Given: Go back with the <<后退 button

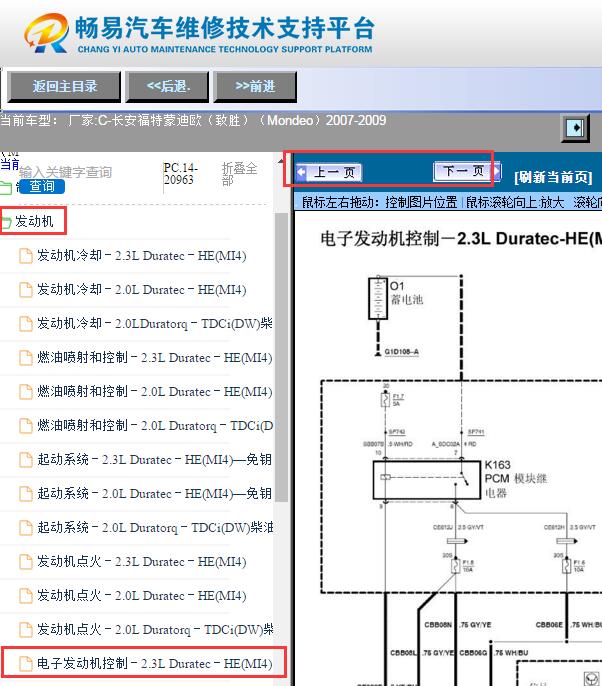Looking at the screenshot, I should (168, 87).
